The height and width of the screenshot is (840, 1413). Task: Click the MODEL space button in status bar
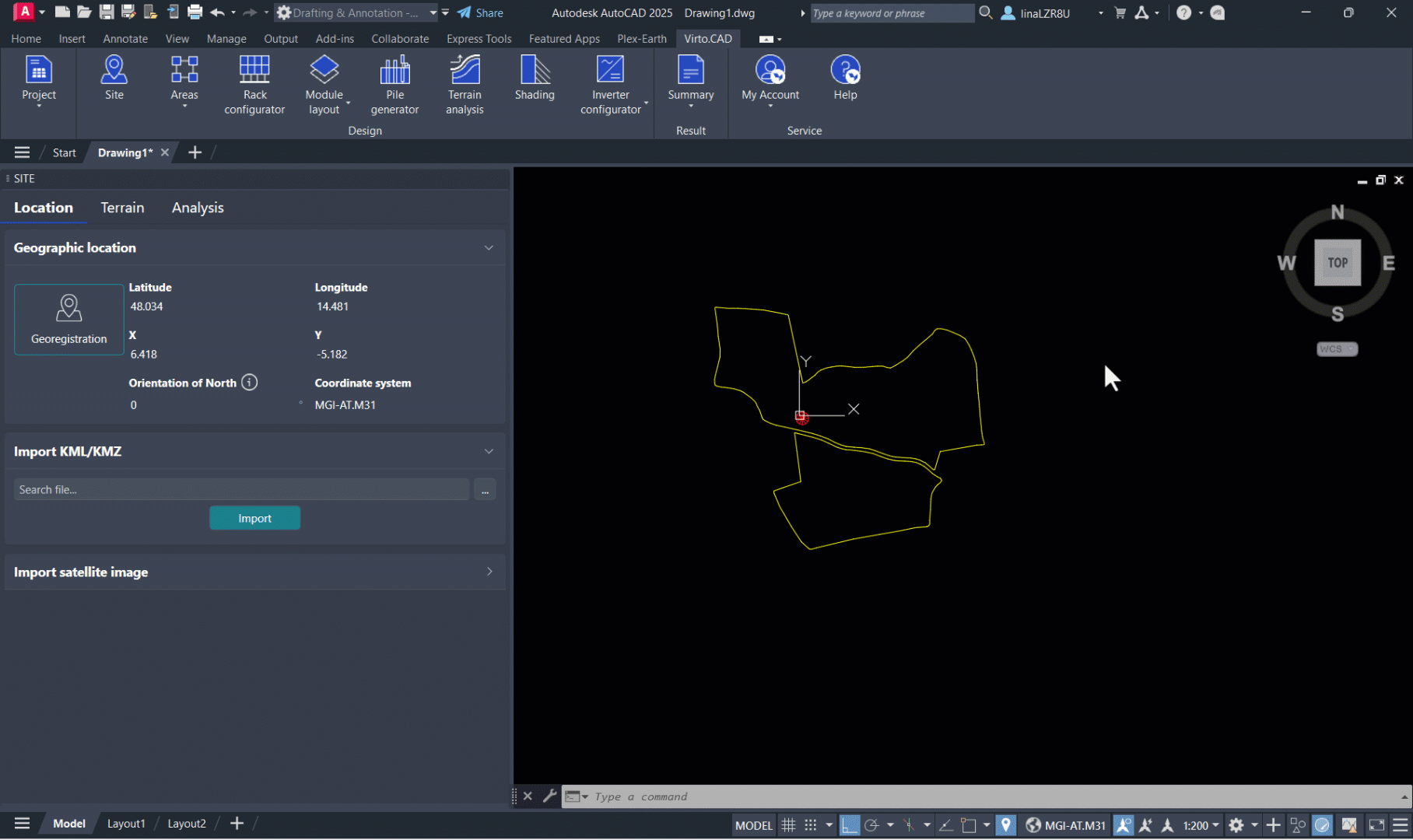pyautogui.click(x=754, y=825)
